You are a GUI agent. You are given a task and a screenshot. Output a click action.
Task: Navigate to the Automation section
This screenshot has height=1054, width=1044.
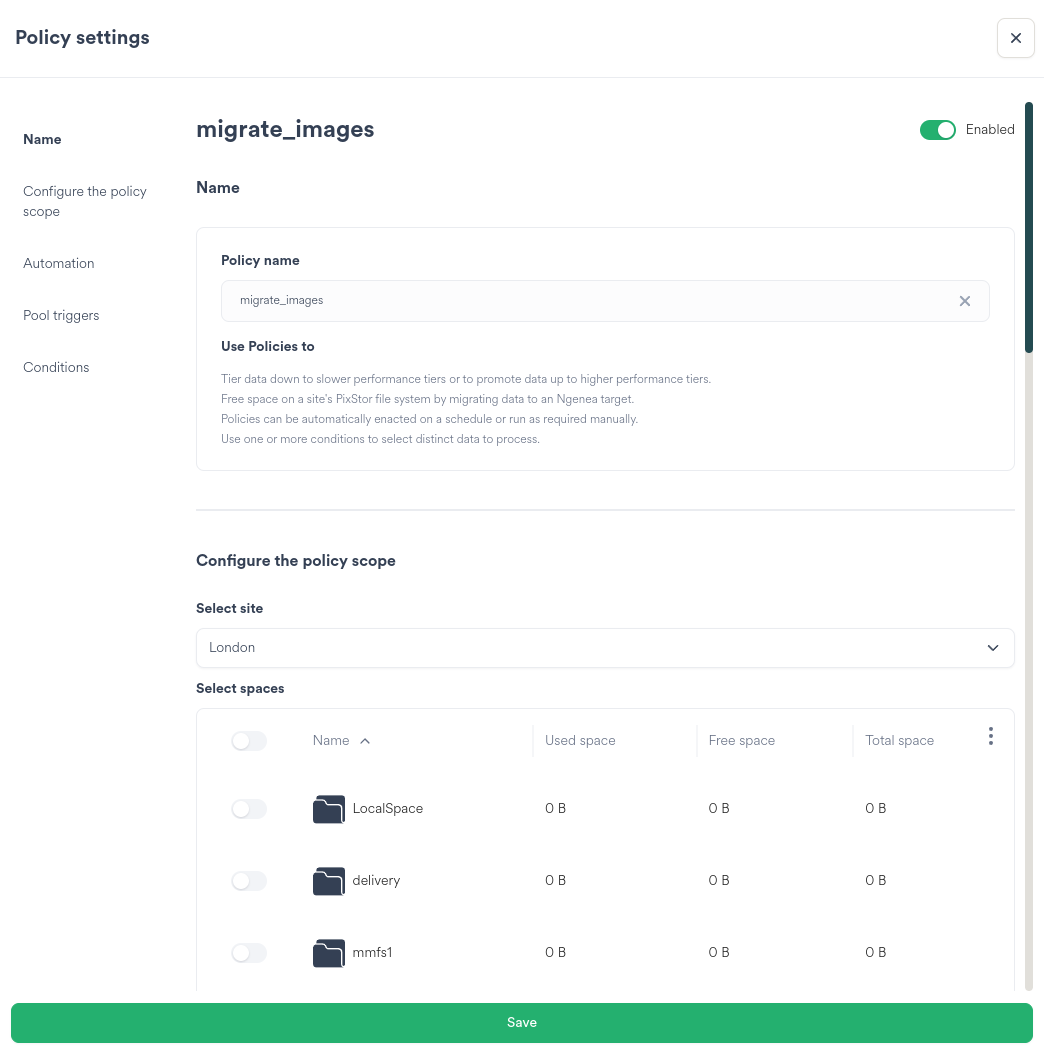[x=58, y=263]
